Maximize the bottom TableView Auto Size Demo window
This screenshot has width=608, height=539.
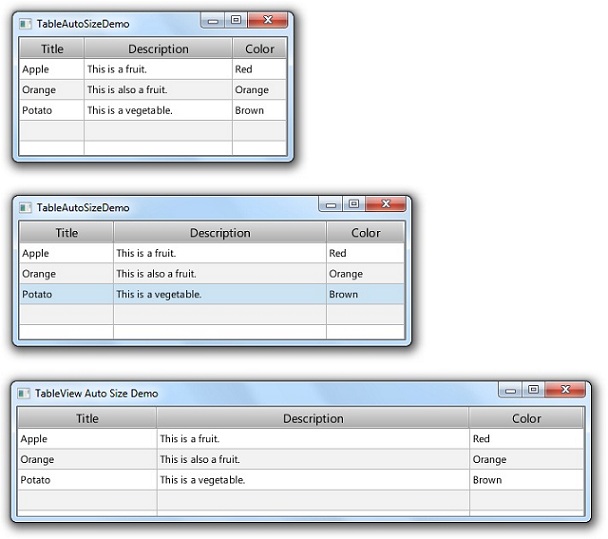[x=533, y=390]
